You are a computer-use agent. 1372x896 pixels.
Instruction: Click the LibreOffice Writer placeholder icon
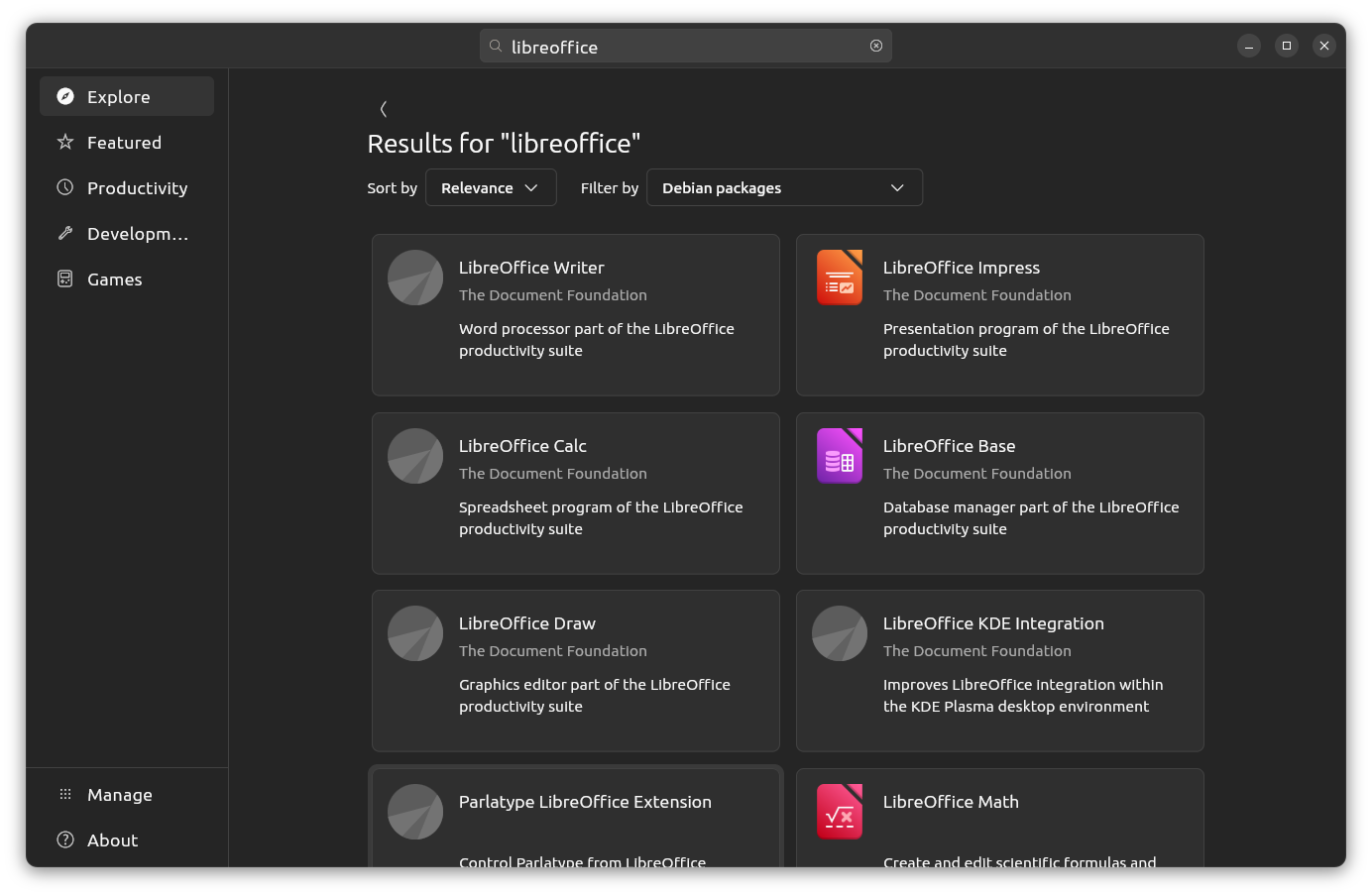[x=414, y=278]
